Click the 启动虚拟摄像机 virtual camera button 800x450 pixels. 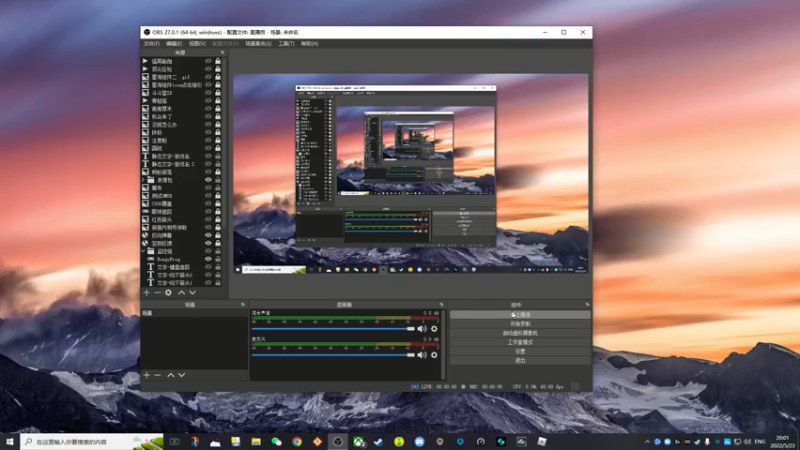(520, 333)
